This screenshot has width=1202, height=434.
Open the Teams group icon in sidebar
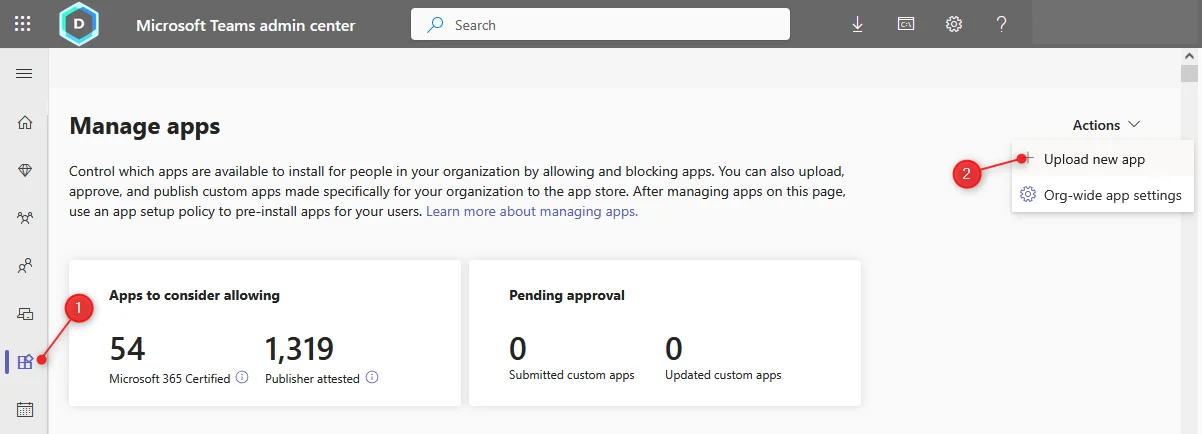25,218
